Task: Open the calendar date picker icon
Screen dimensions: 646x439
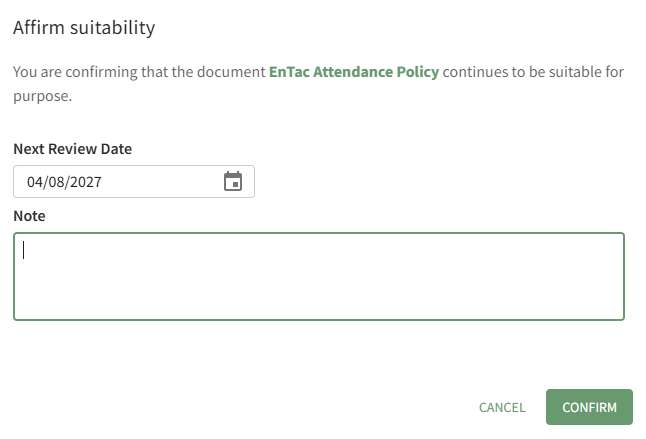Action: coord(232,182)
